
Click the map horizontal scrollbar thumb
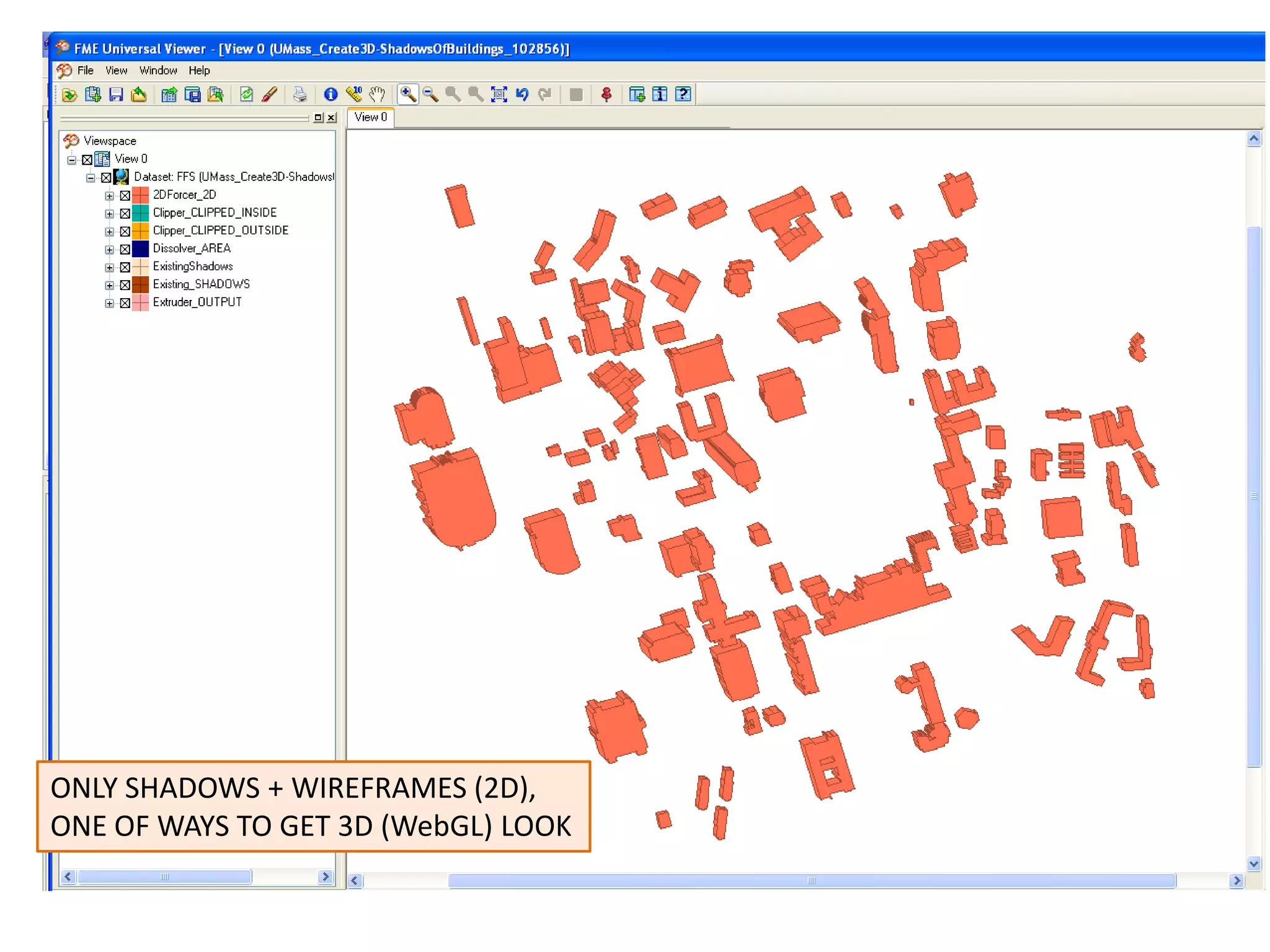pyautogui.click(x=812, y=880)
